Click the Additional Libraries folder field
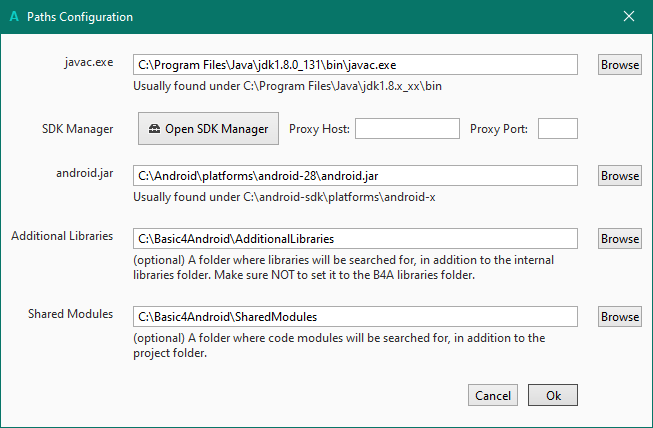Viewport: 653px width, 428px height. (x=355, y=239)
